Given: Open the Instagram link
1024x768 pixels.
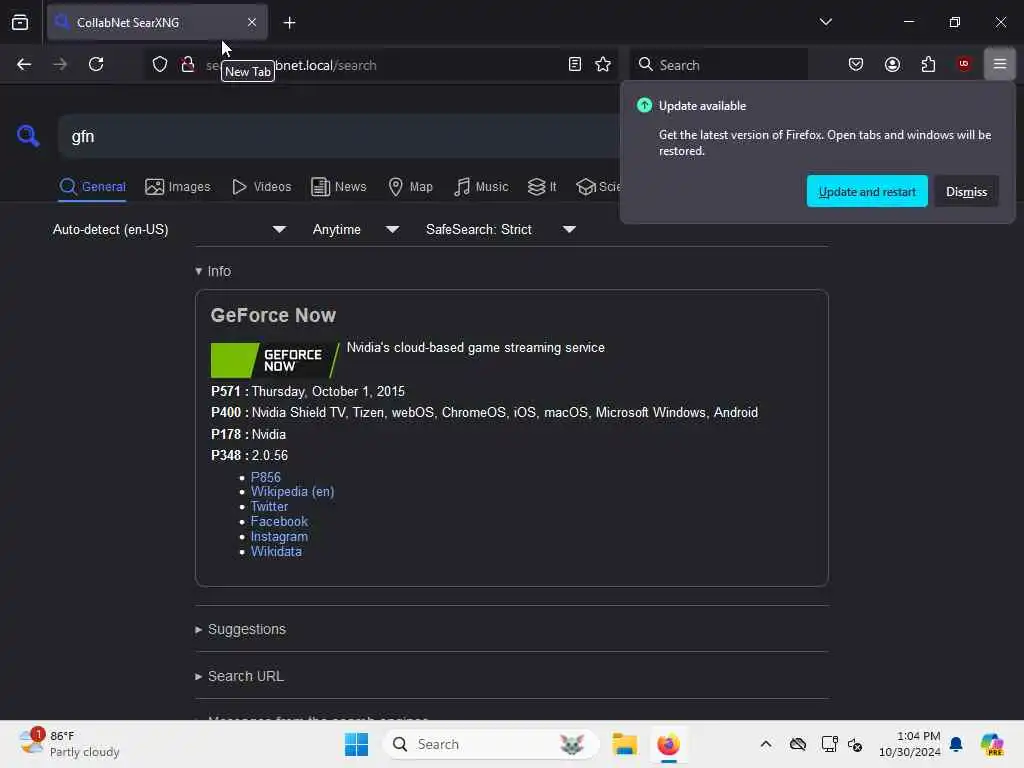Looking at the screenshot, I should coord(279,536).
